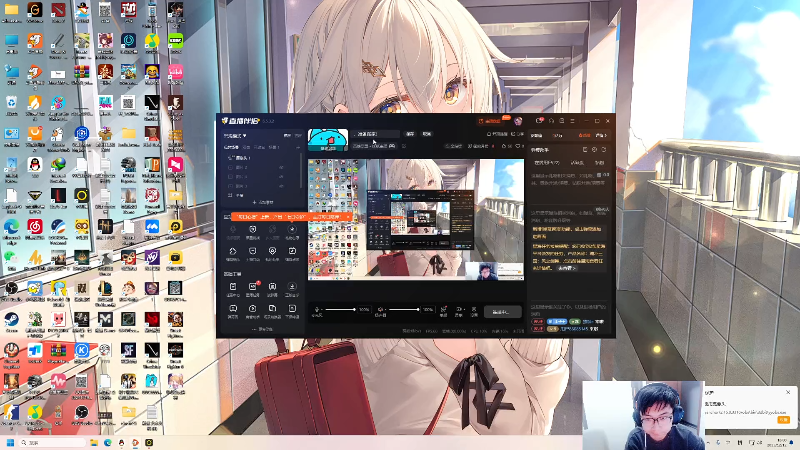Select the first scene tab in the left panel
800x450 pixels.
(x=231, y=147)
